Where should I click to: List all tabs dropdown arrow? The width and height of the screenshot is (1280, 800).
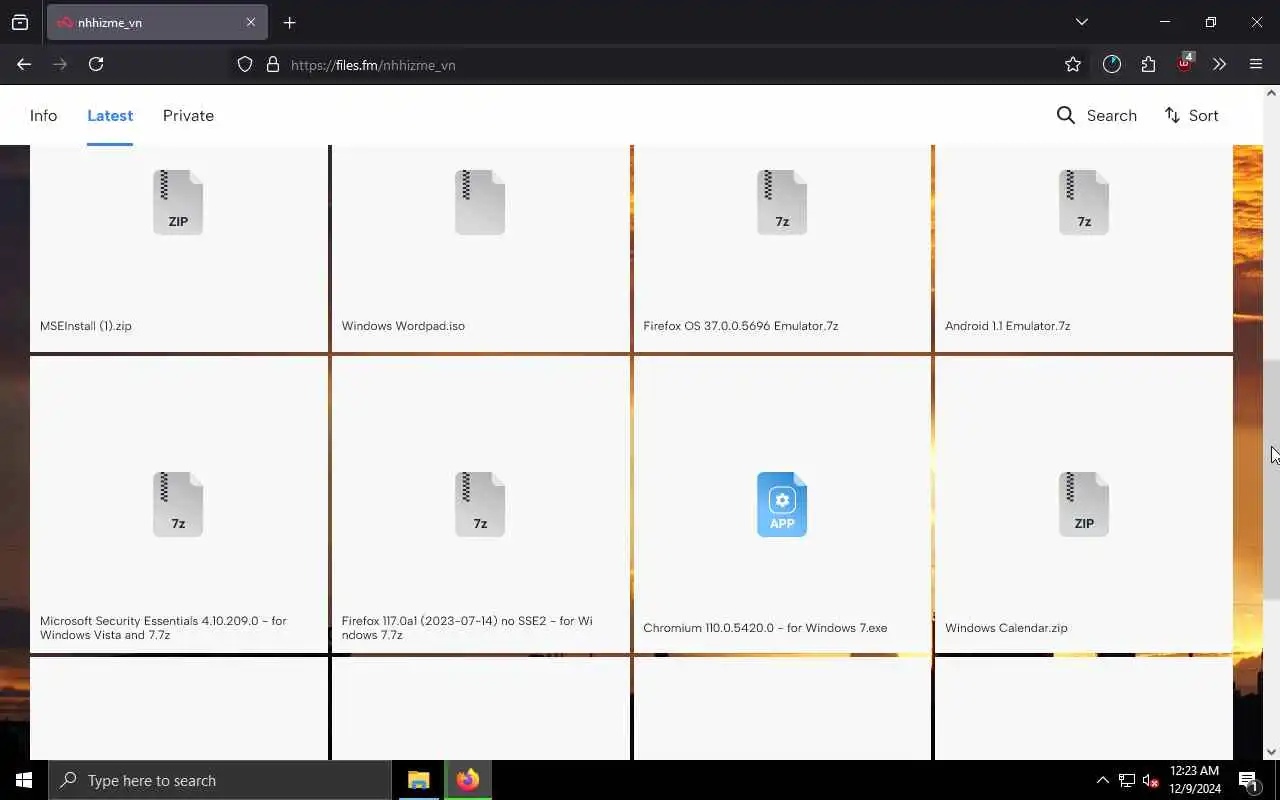point(1081,22)
